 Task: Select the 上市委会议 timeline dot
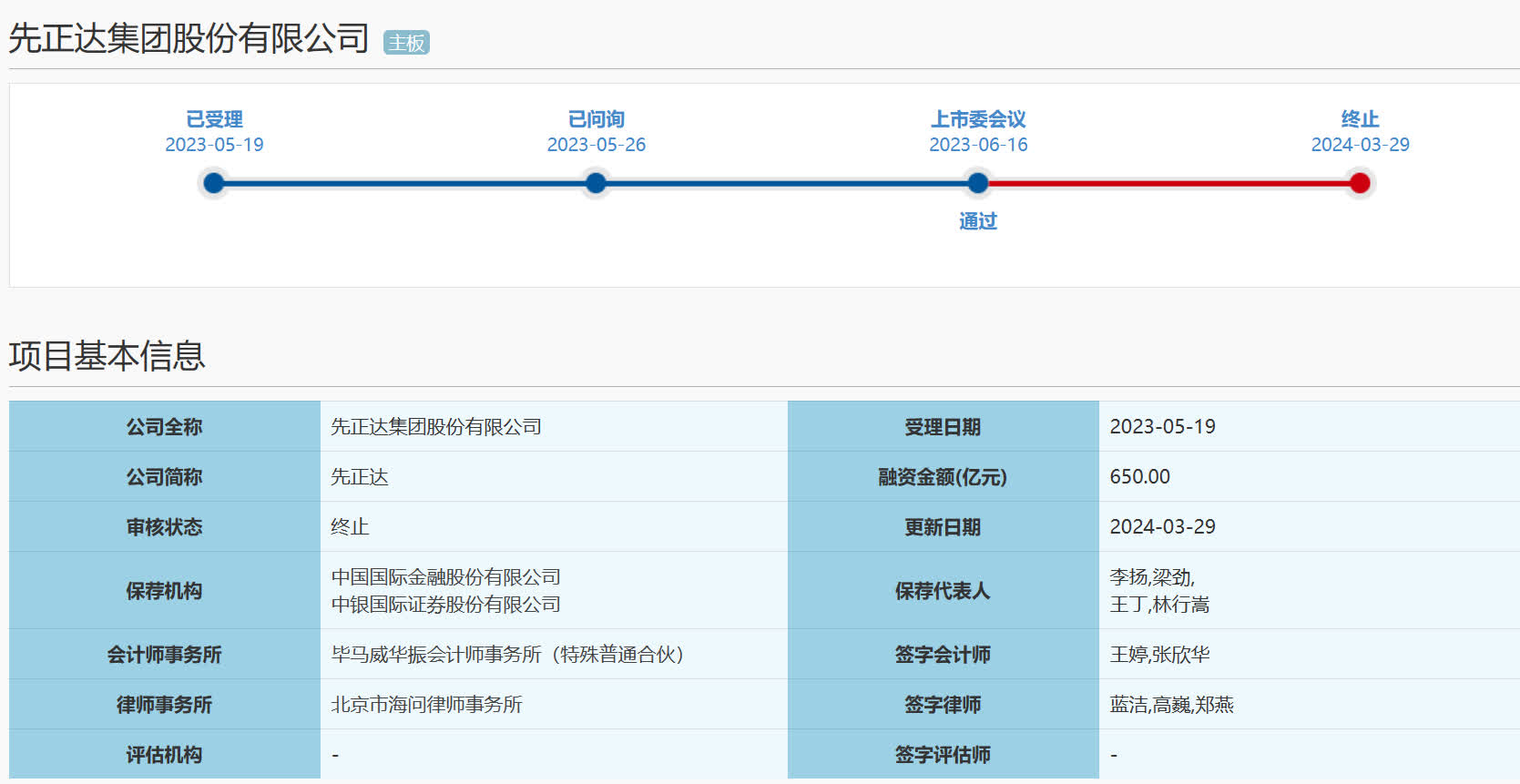(978, 184)
